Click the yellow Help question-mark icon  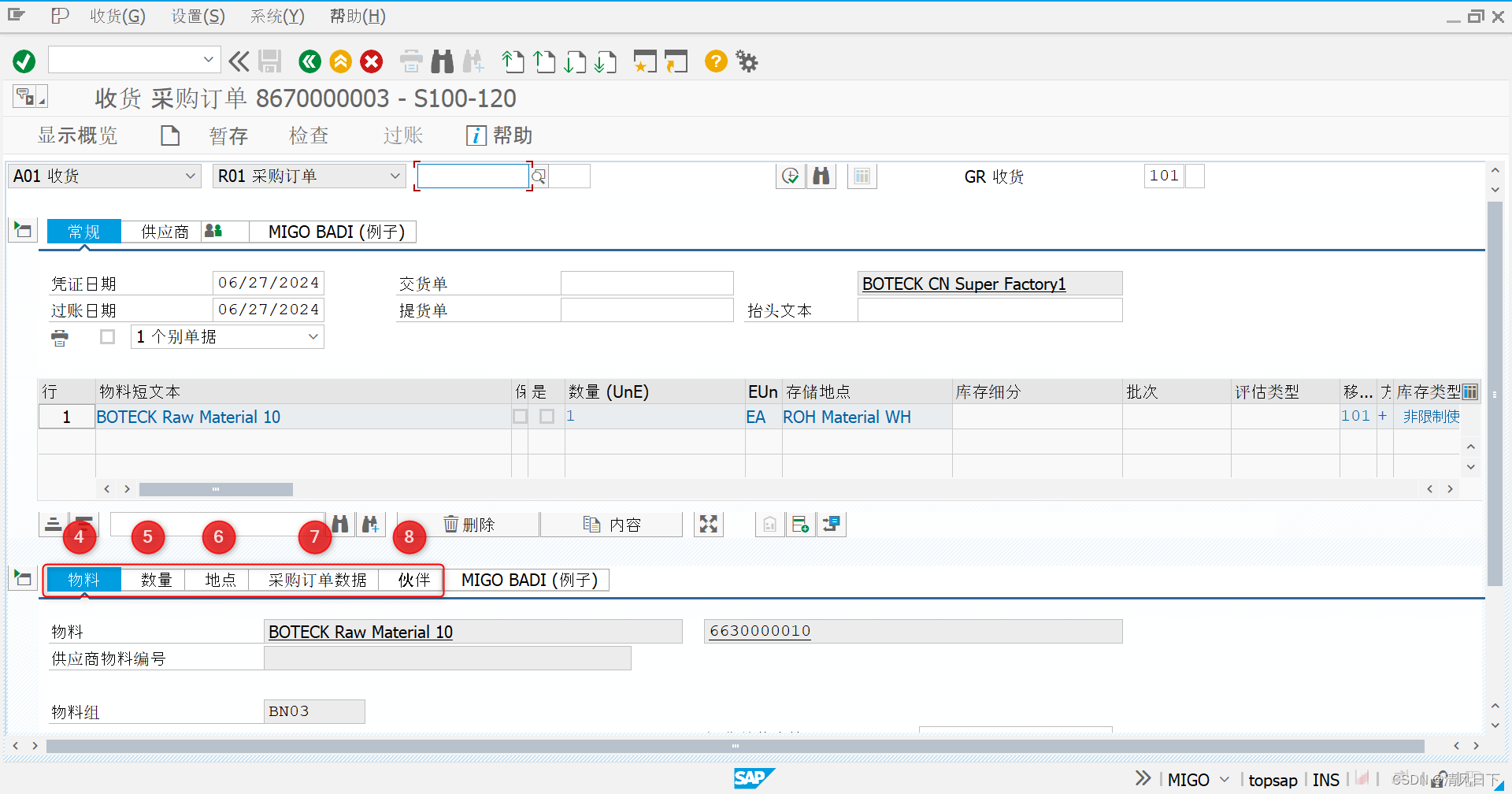pos(716,61)
